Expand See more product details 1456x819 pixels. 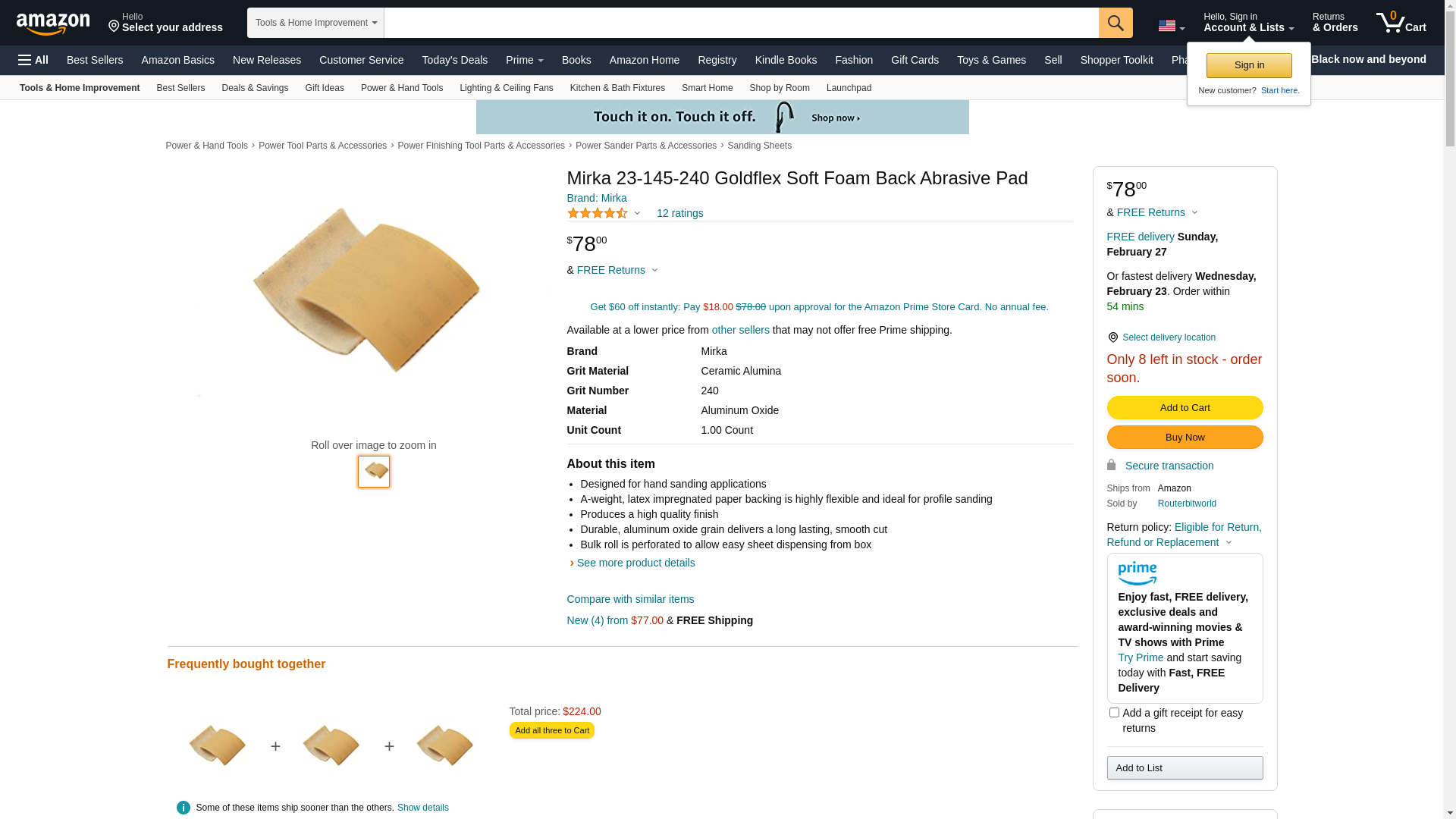click(x=635, y=563)
